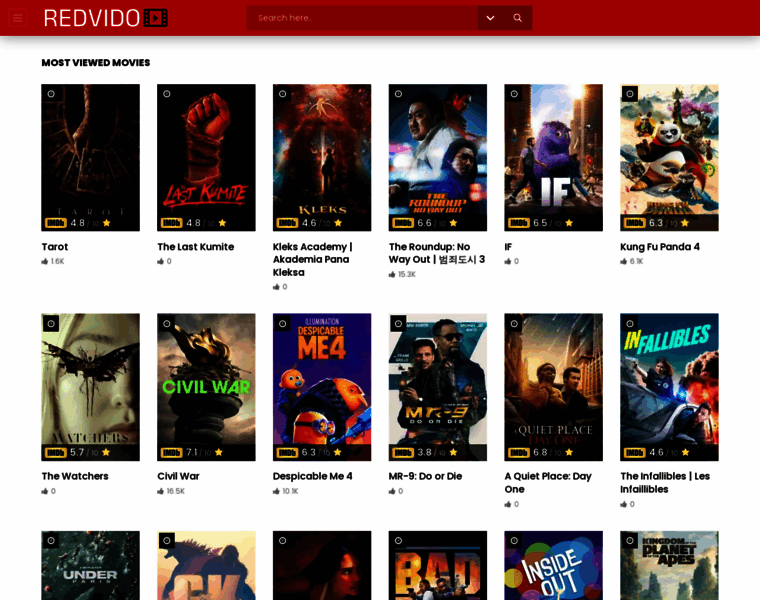Screen dimensions: 760x600
Task: Select The Watchers movie poster
Action: [91, 387]
